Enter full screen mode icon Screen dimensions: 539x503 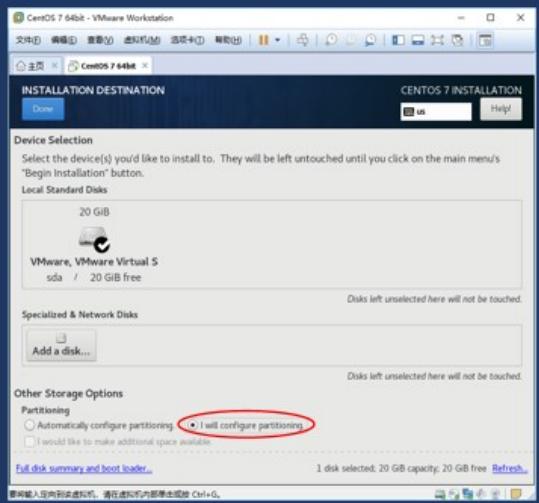[437, 40]
